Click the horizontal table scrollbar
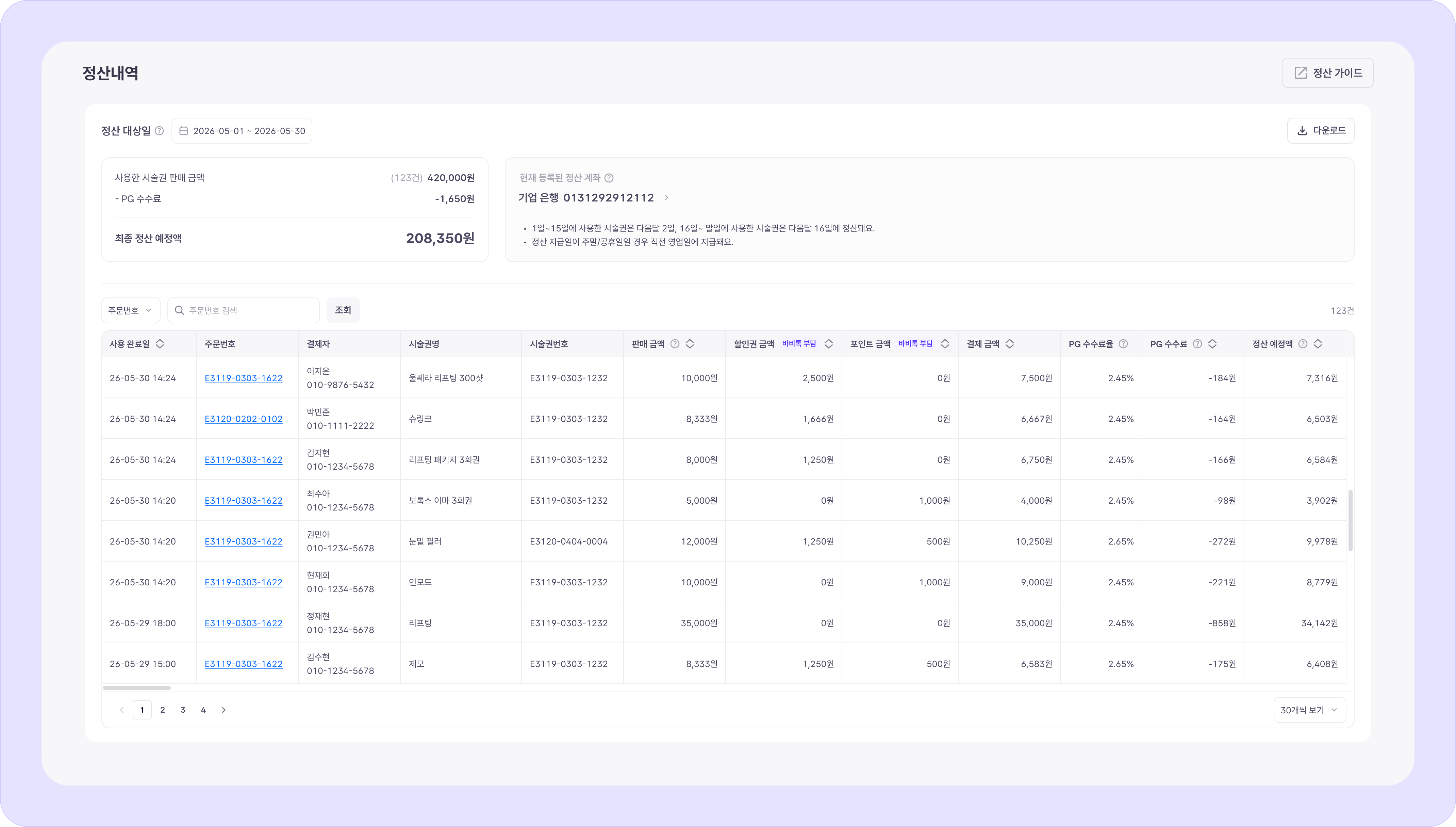The image size is (1456, 827). (x=136, y=688)
